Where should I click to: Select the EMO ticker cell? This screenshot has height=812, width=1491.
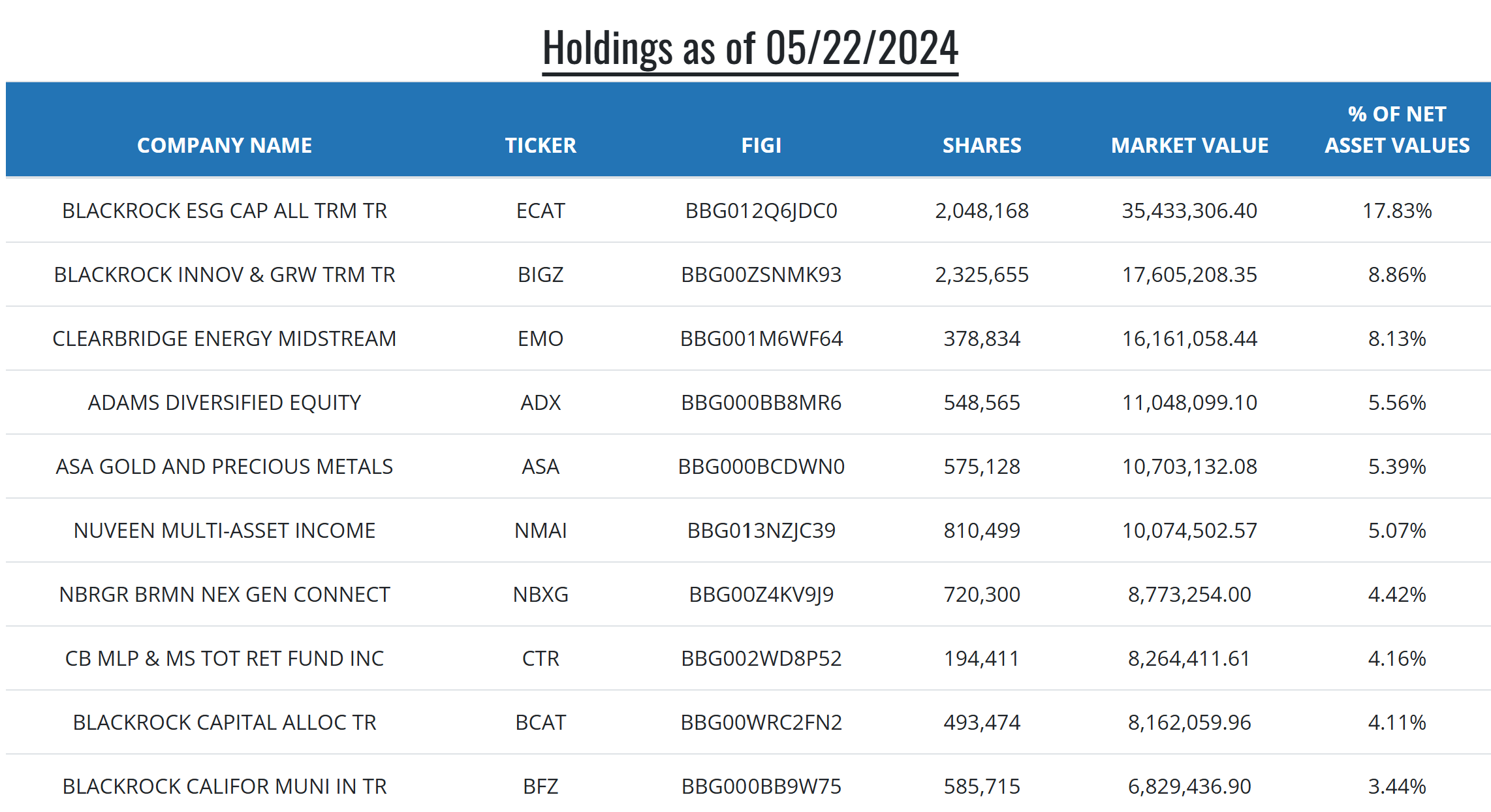pos(541,339)
